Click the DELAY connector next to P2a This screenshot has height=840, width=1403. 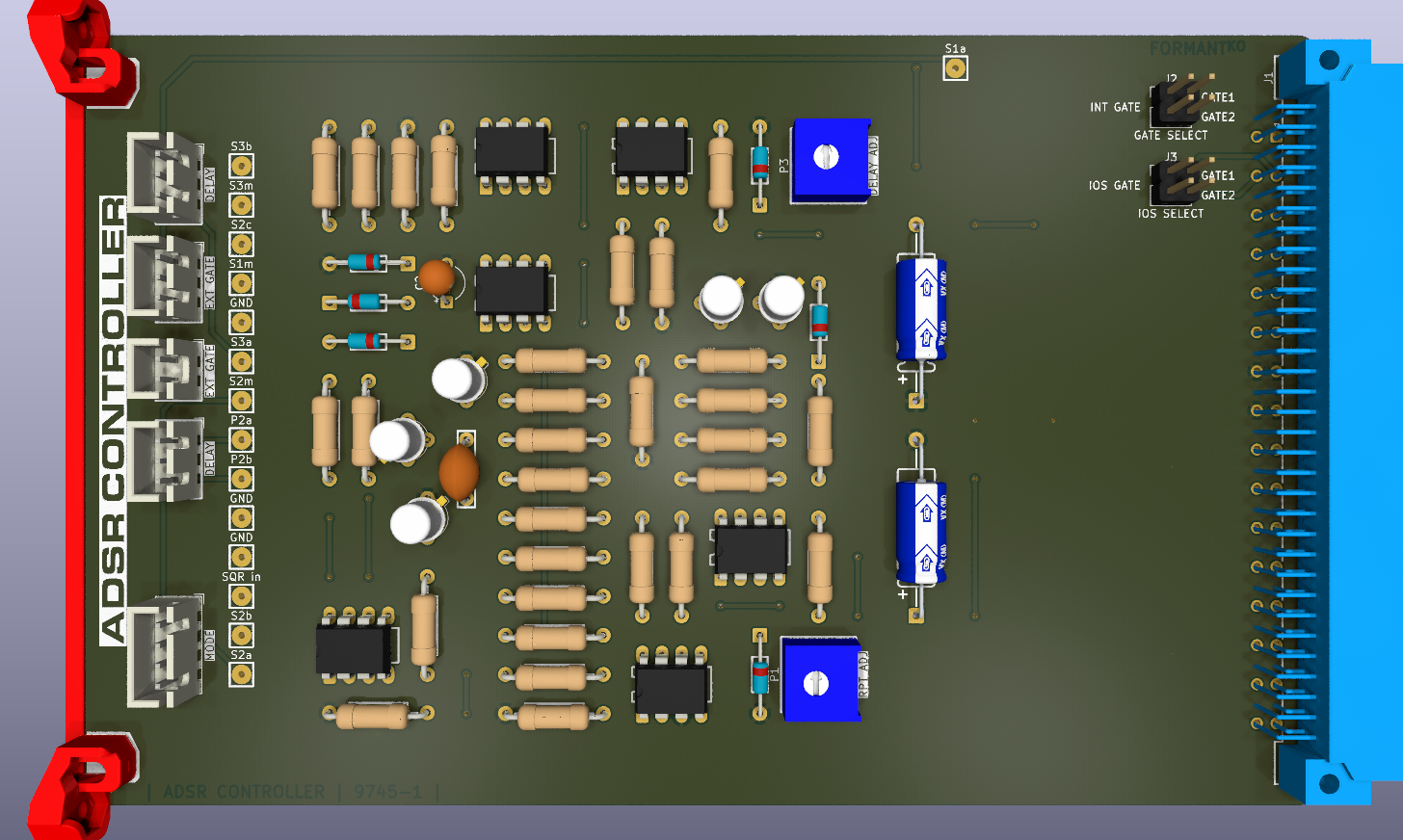click(x=165, y=459)
